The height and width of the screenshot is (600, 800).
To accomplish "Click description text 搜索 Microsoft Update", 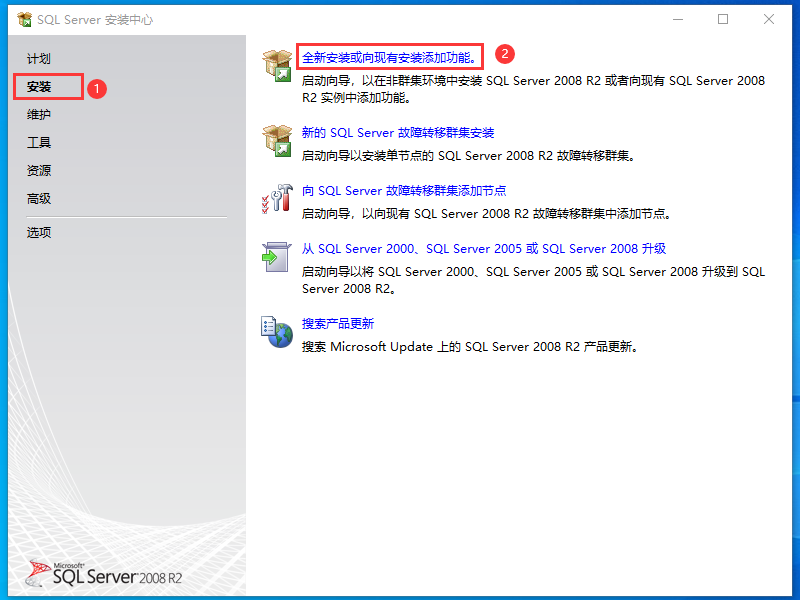I will tap(469, 347).
